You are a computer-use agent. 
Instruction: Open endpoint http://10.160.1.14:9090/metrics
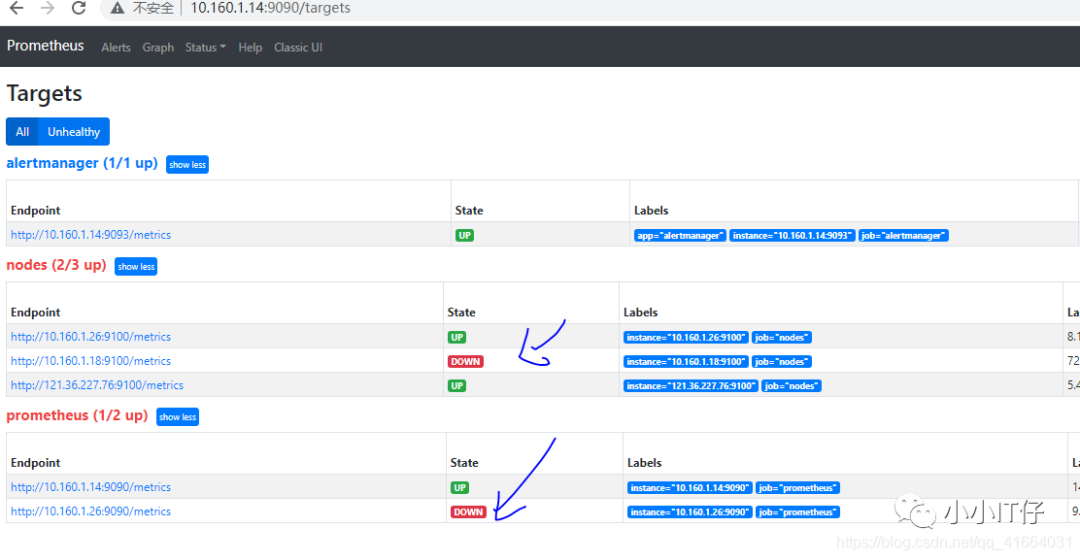pyautogui.click(x=91, y=487)
